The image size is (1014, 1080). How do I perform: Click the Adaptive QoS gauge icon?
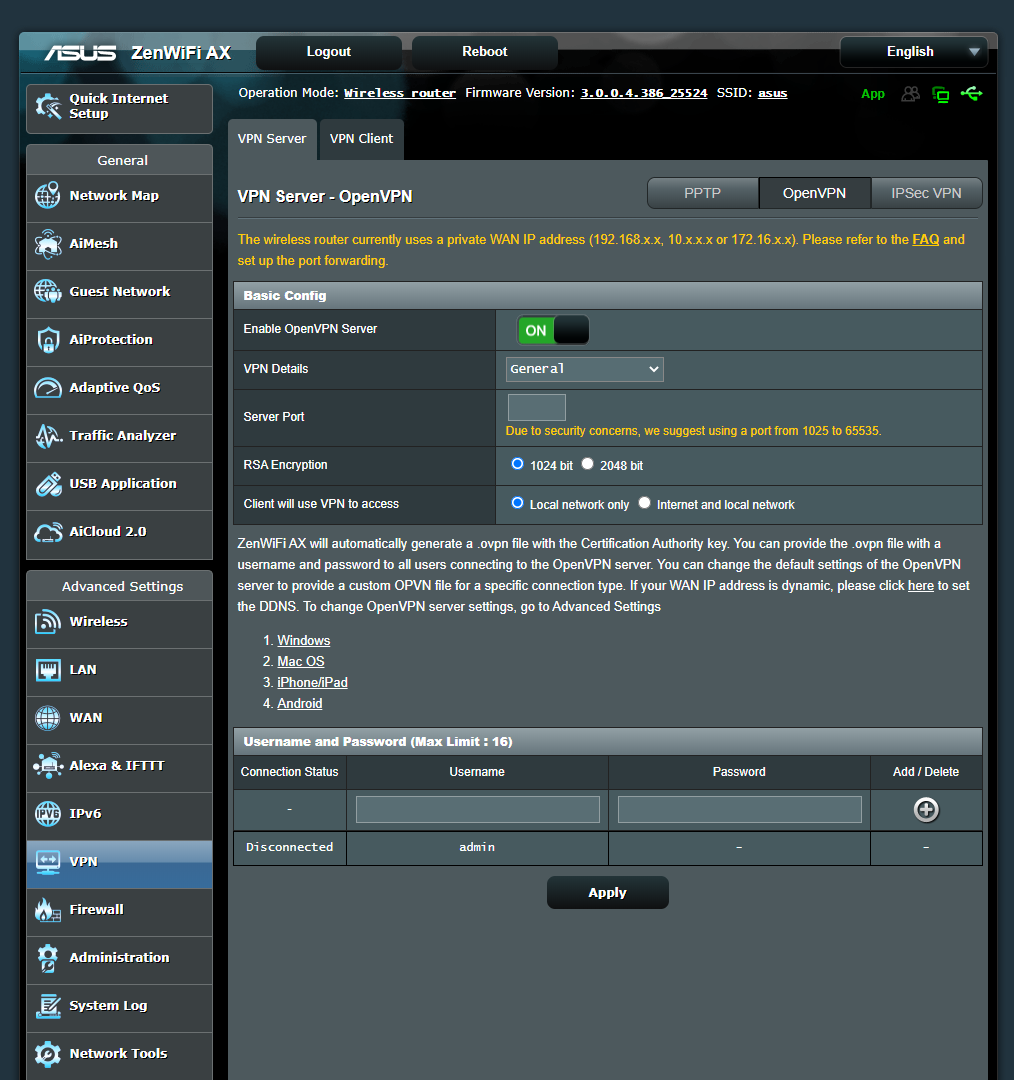coord(48,388)
